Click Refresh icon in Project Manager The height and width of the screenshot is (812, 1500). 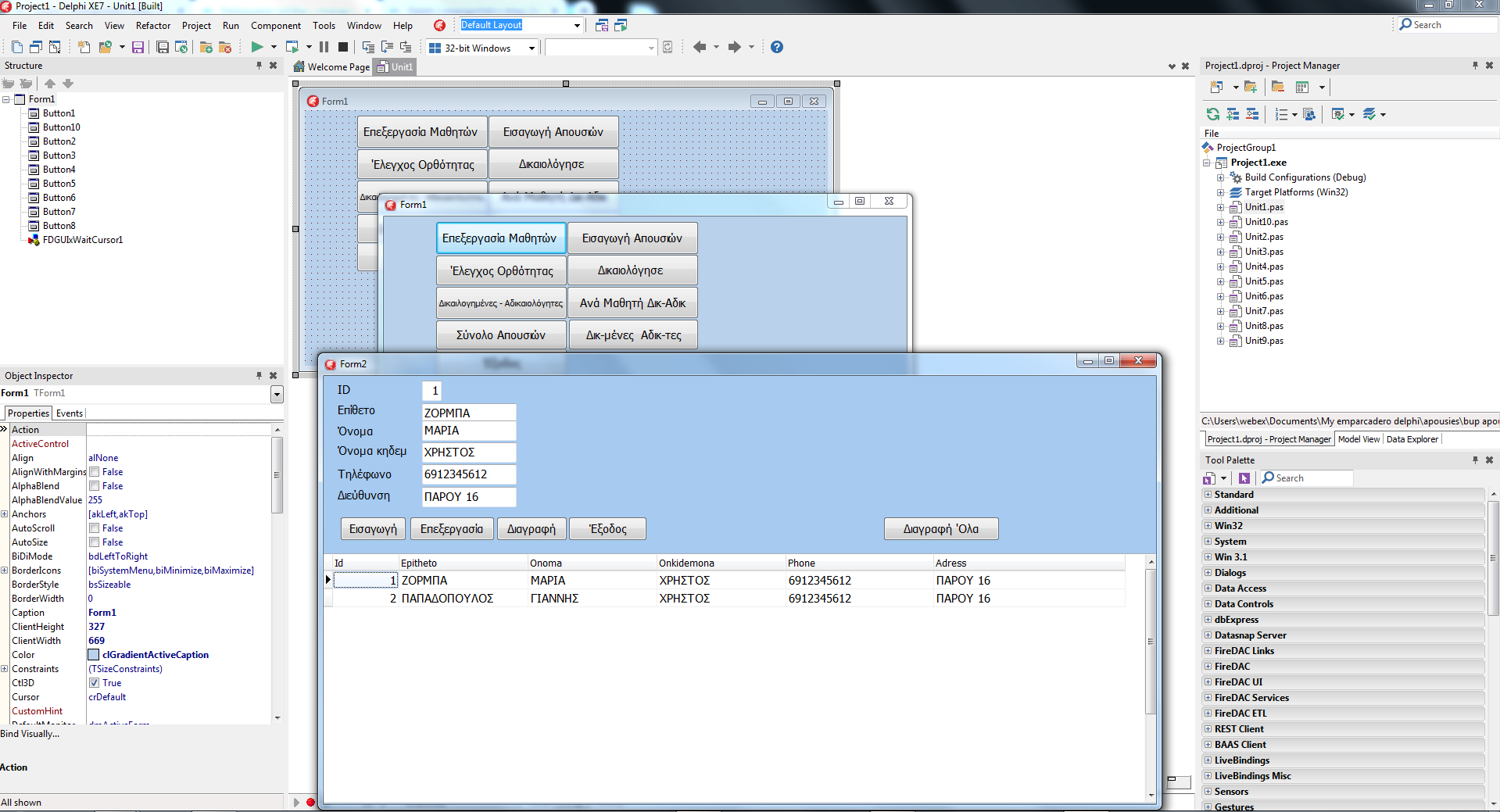pyautogui.click(x=1212, y=114)
